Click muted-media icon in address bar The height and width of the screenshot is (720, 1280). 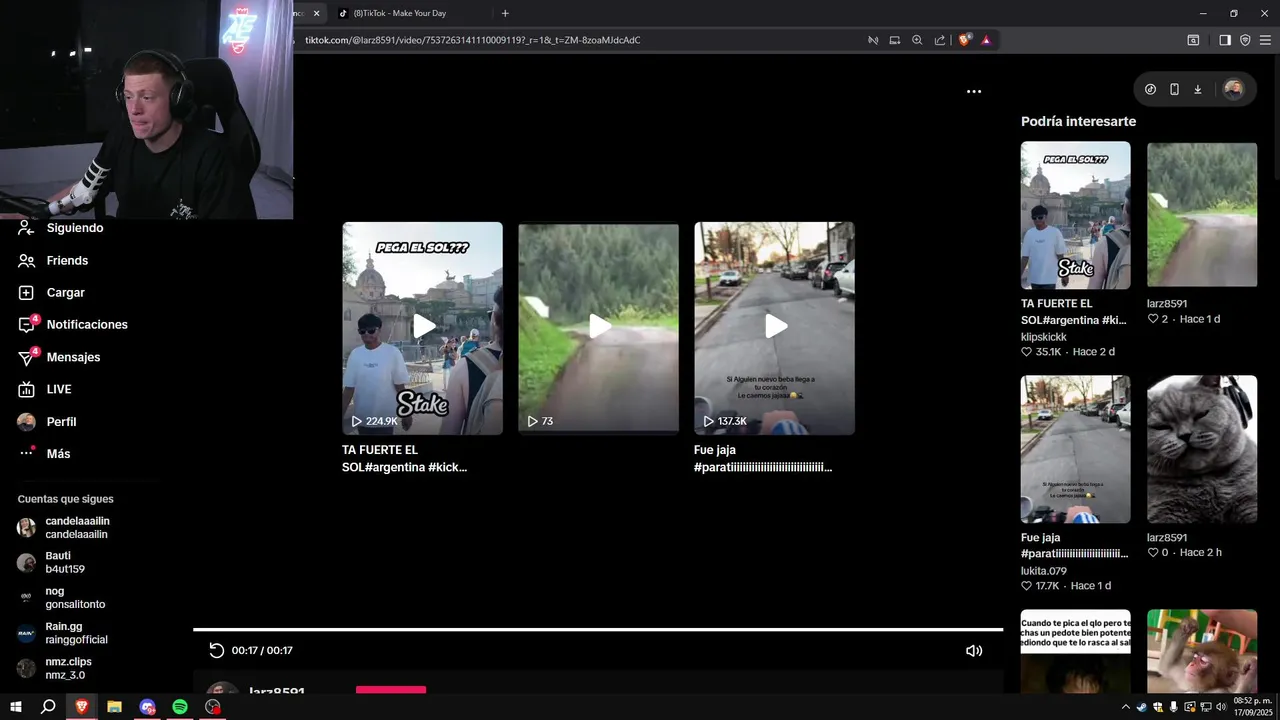click(872, 40)
